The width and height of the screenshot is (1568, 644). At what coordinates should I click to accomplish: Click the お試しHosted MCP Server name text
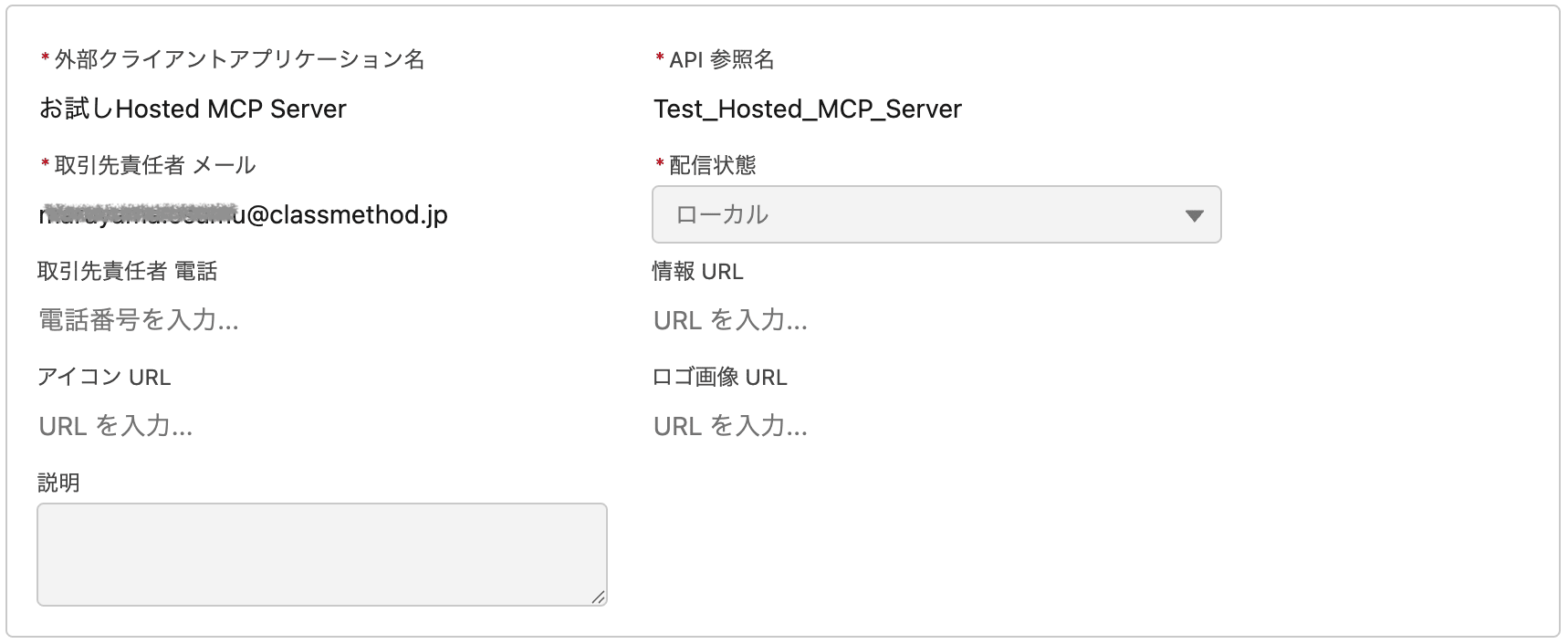click(192, 109)
